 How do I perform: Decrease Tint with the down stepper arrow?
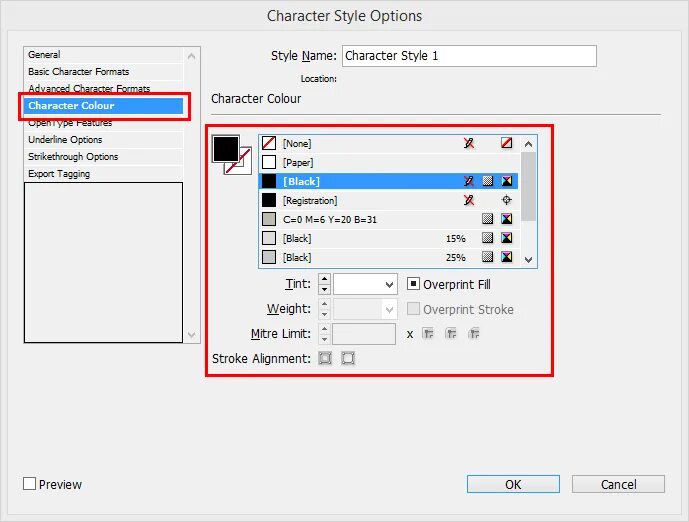pyautogui.click(x=324, y=289)
